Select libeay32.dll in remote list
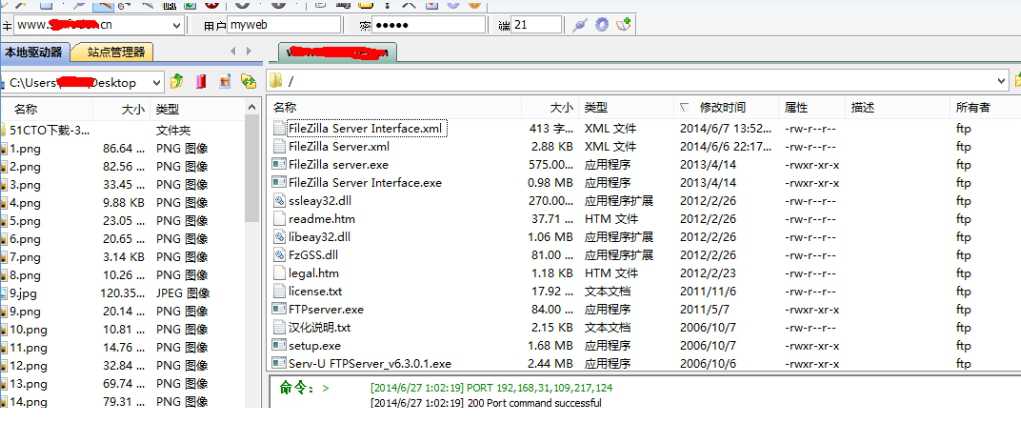 319,237
